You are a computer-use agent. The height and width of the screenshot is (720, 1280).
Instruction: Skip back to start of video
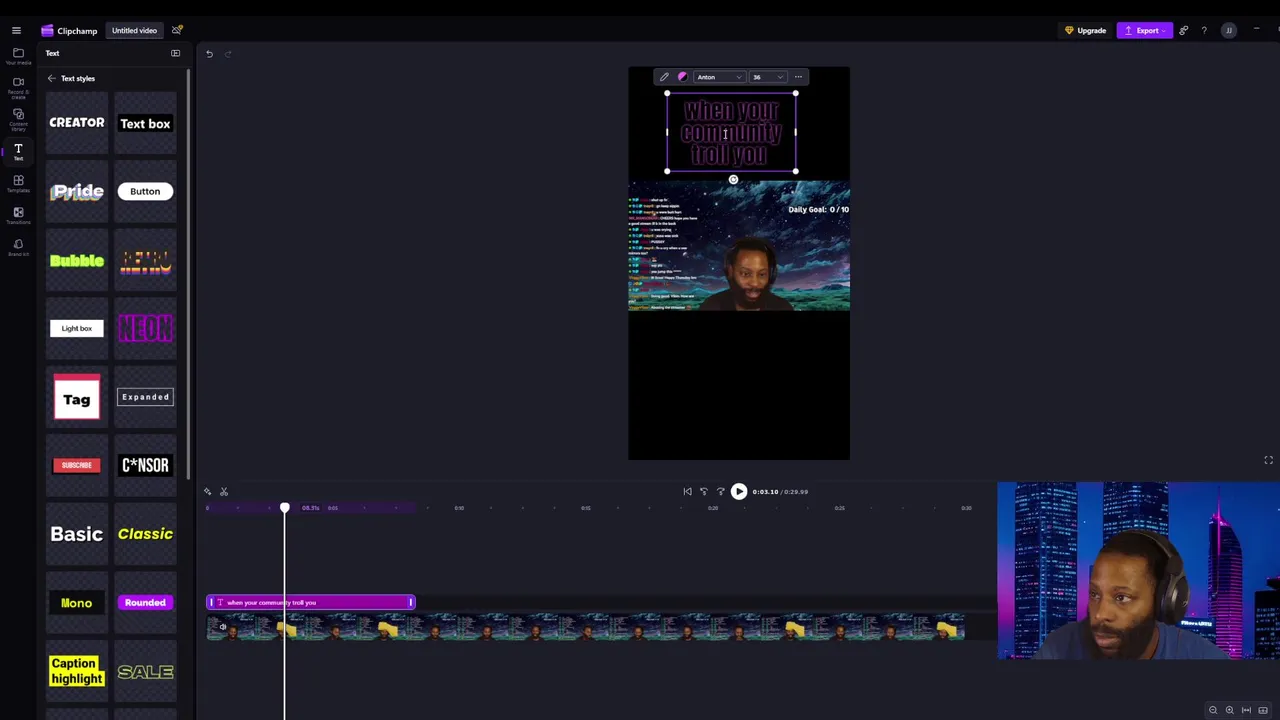687,492
